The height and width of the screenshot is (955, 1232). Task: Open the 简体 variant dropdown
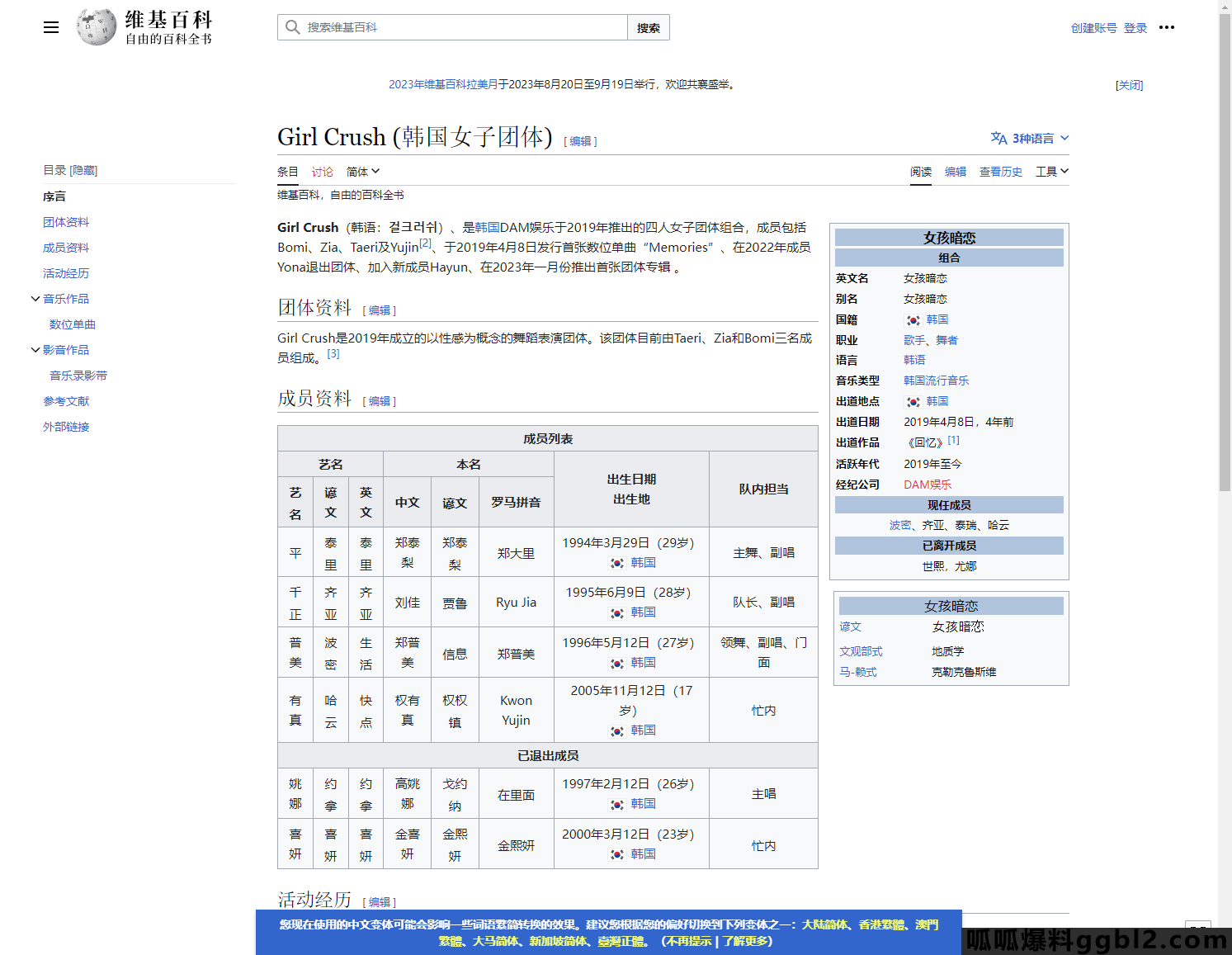click(x=363, y=172)
